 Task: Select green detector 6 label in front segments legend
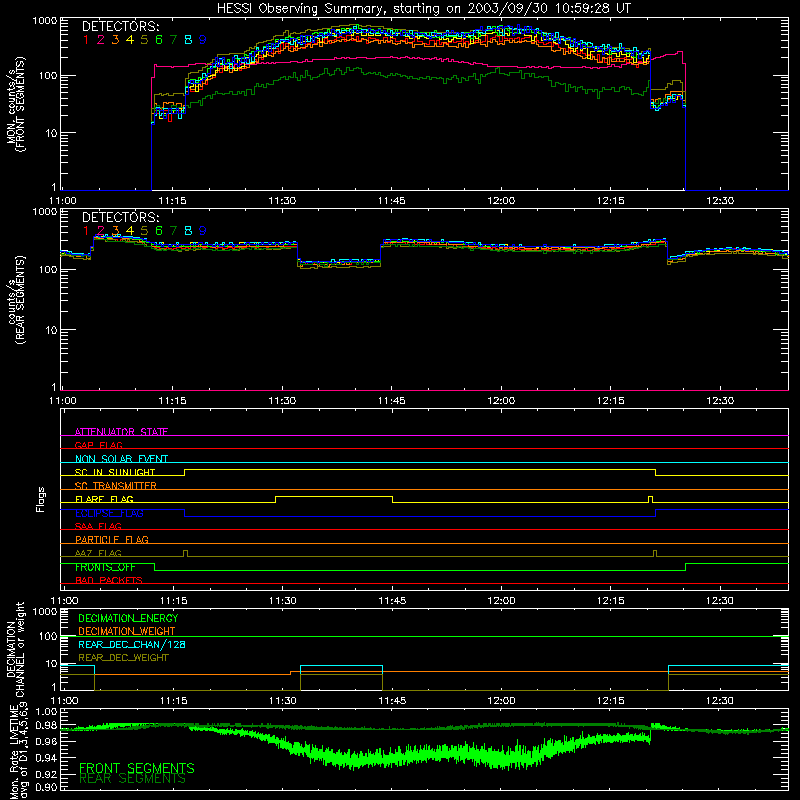159,39
